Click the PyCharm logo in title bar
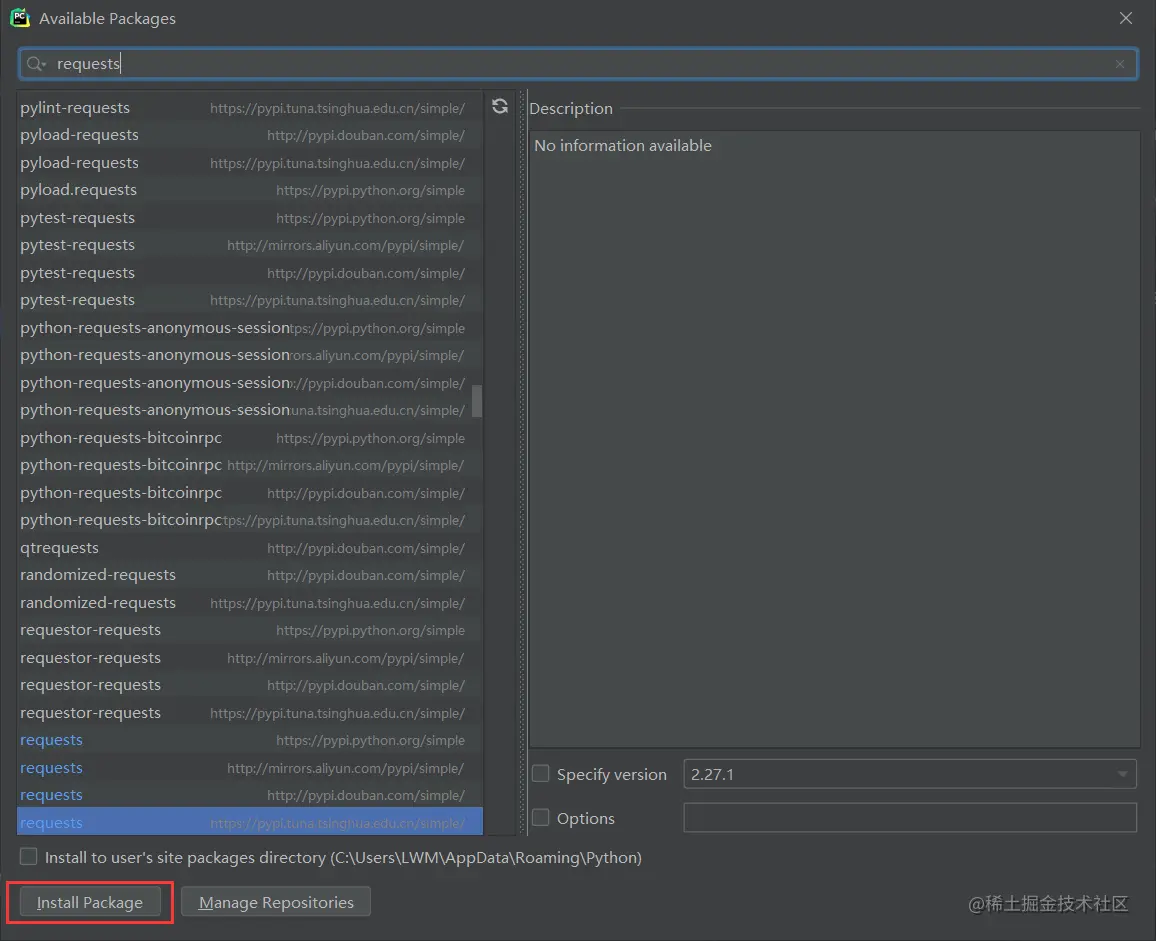The height and width of the screenshot is (941, 1156). [x=20, y=18]
